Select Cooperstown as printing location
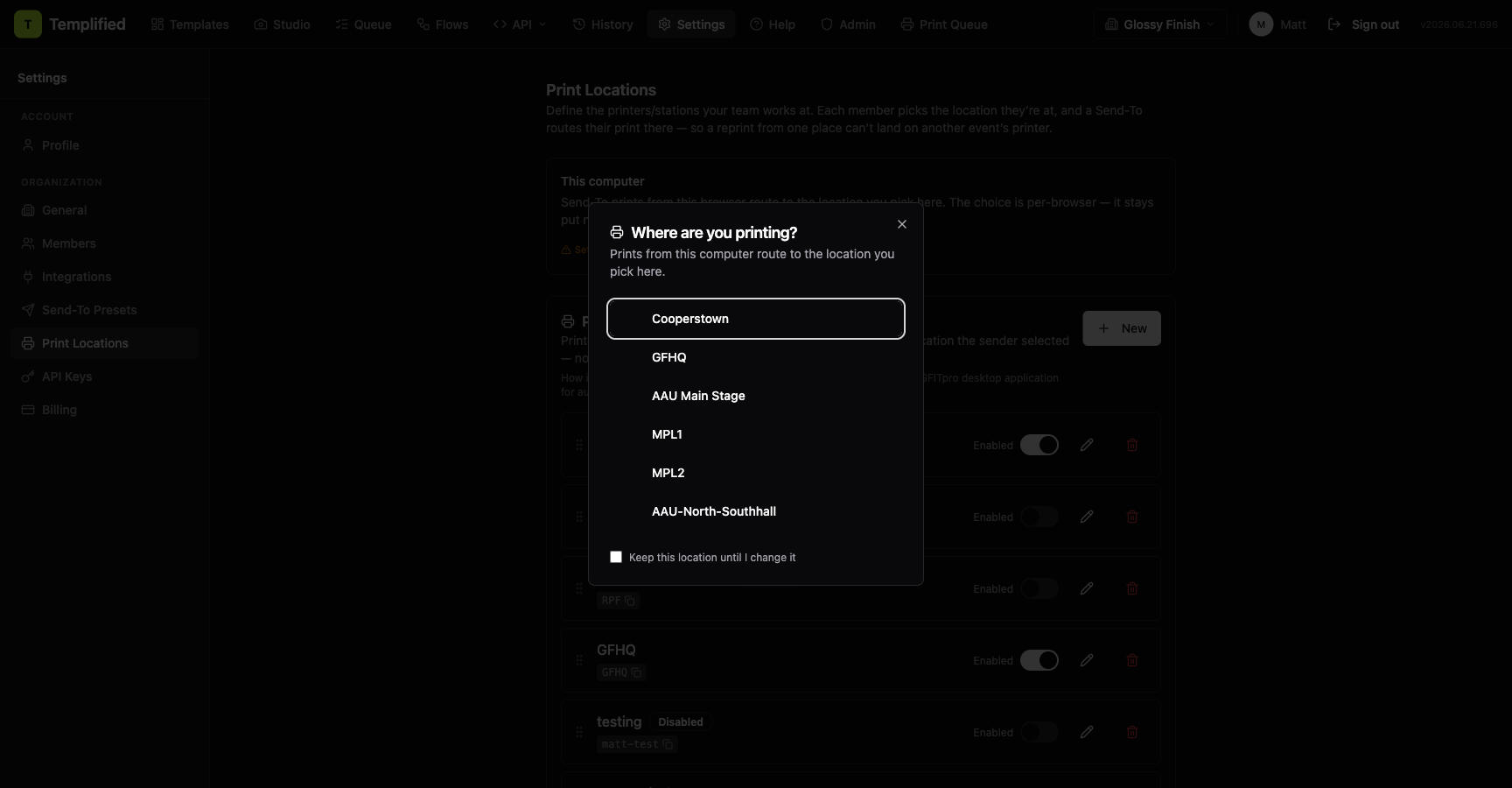 point(756,319)
